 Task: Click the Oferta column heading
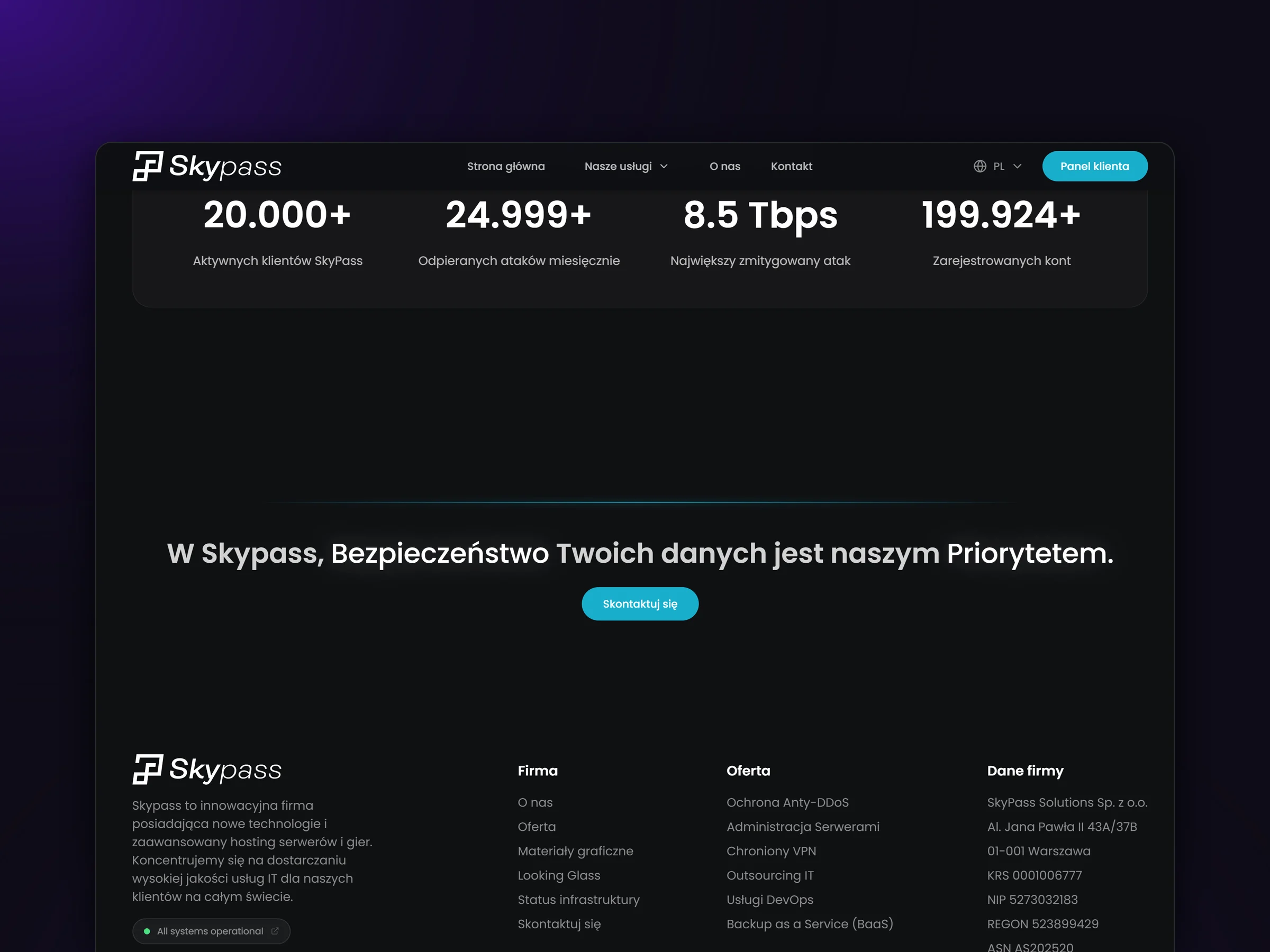pyautogui.click(x=748, y=771)
